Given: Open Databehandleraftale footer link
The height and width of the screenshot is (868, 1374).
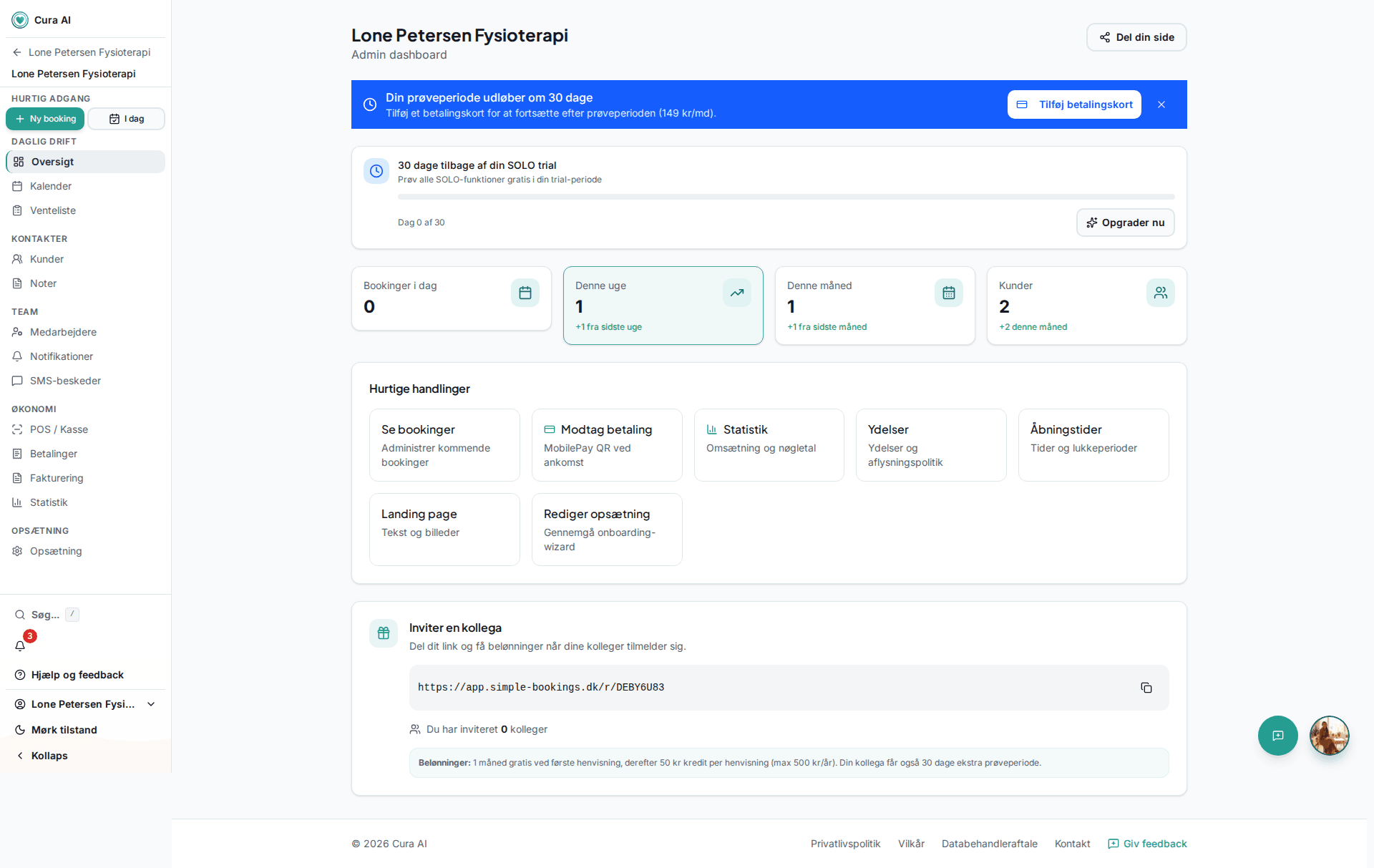Looking at the screenshot, I should pyautogui.click(x=990, y=844).
